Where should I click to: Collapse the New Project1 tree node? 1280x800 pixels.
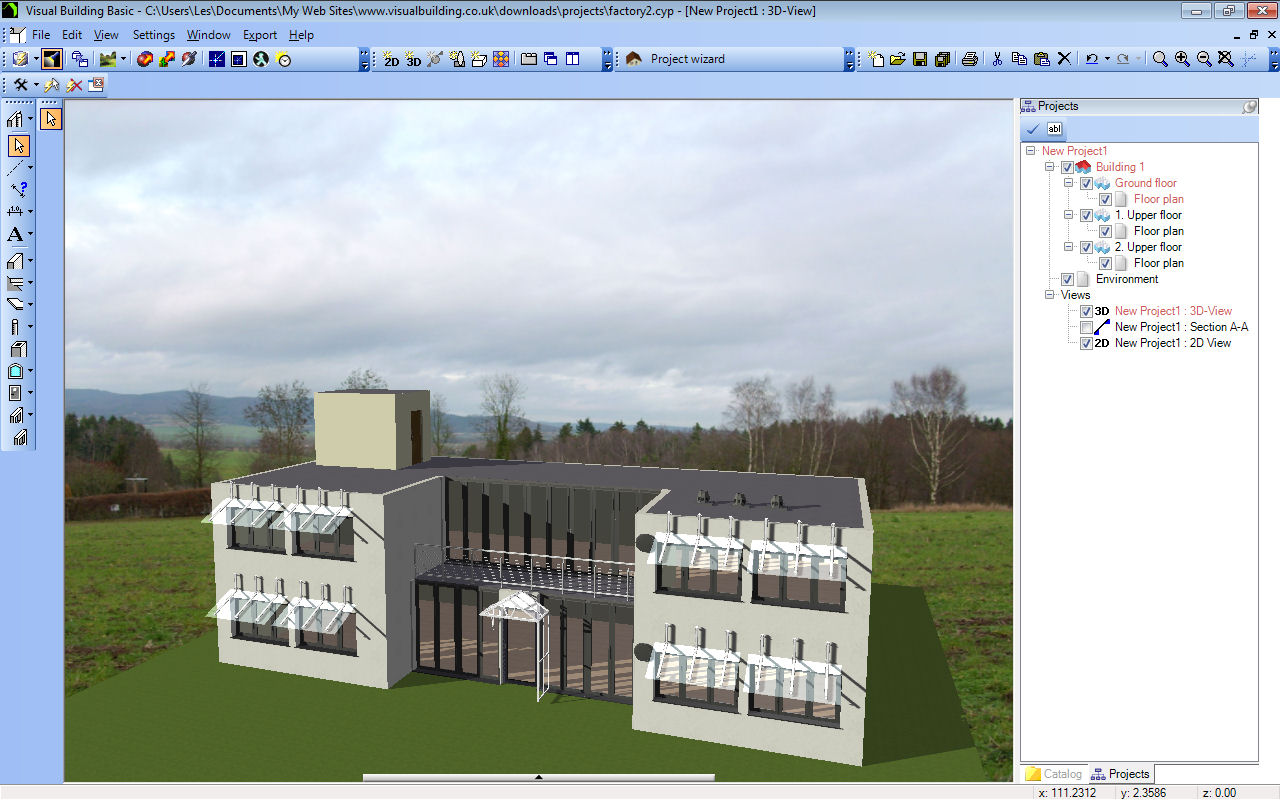[x=1030, y=151]
